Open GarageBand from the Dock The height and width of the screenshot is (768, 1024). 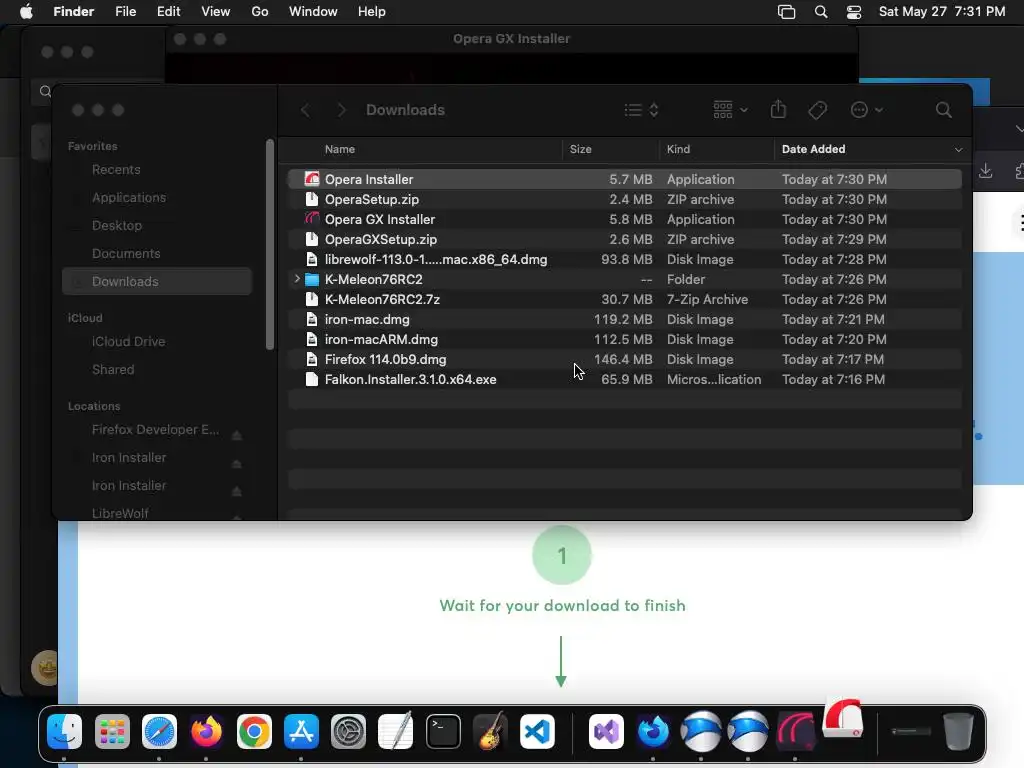tap(490, 731)
